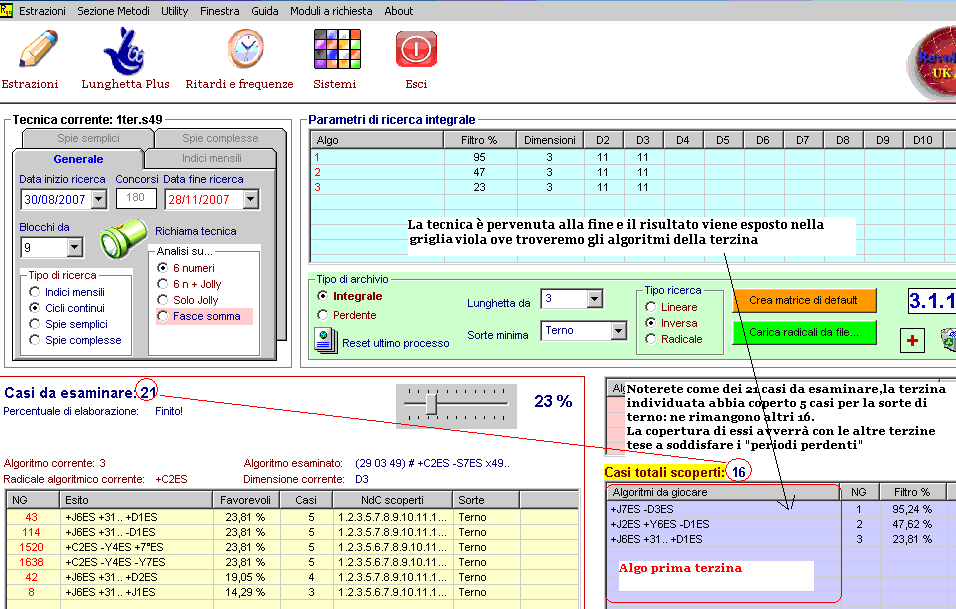Switch to the Spie complesse tab
The image size is (956, 609).
coord(220,138)
